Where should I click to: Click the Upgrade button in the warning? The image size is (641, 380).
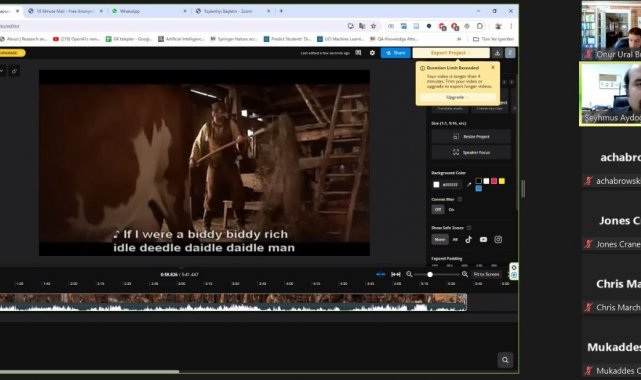[455, 97]
